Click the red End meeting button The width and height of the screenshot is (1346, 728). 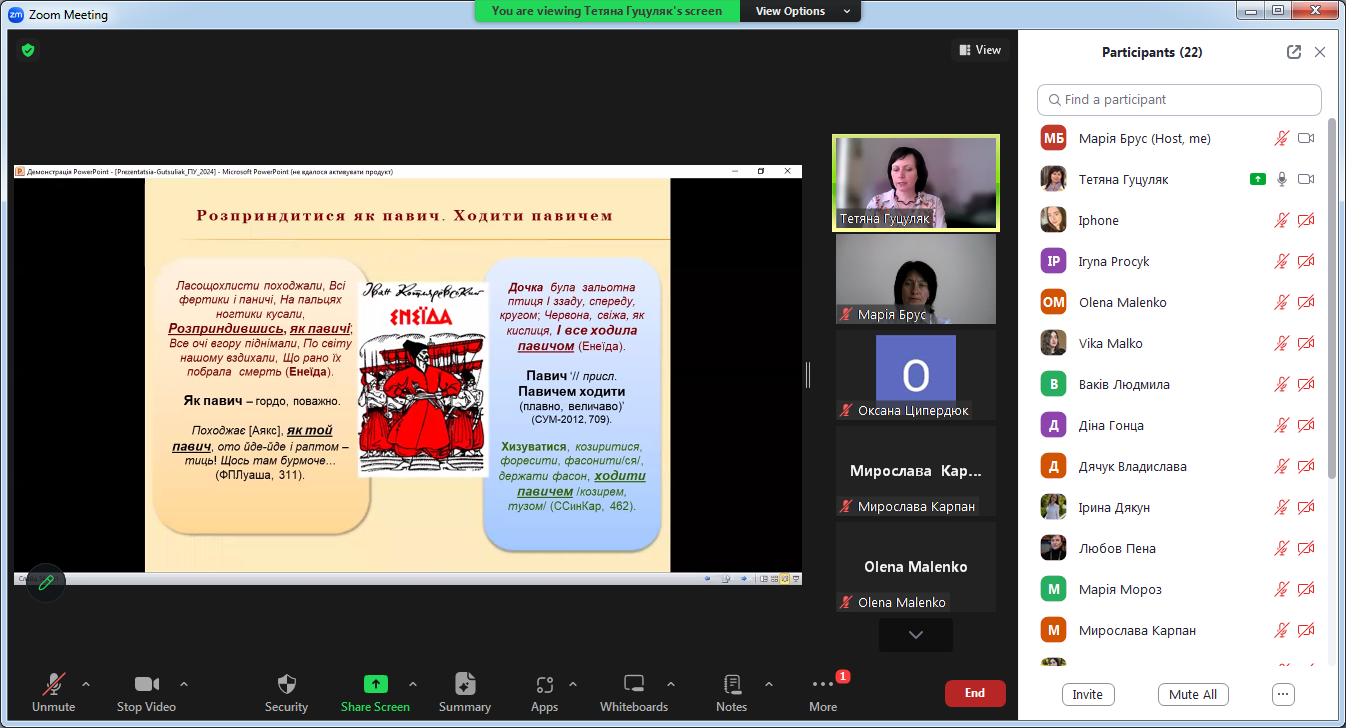point(974,693)
